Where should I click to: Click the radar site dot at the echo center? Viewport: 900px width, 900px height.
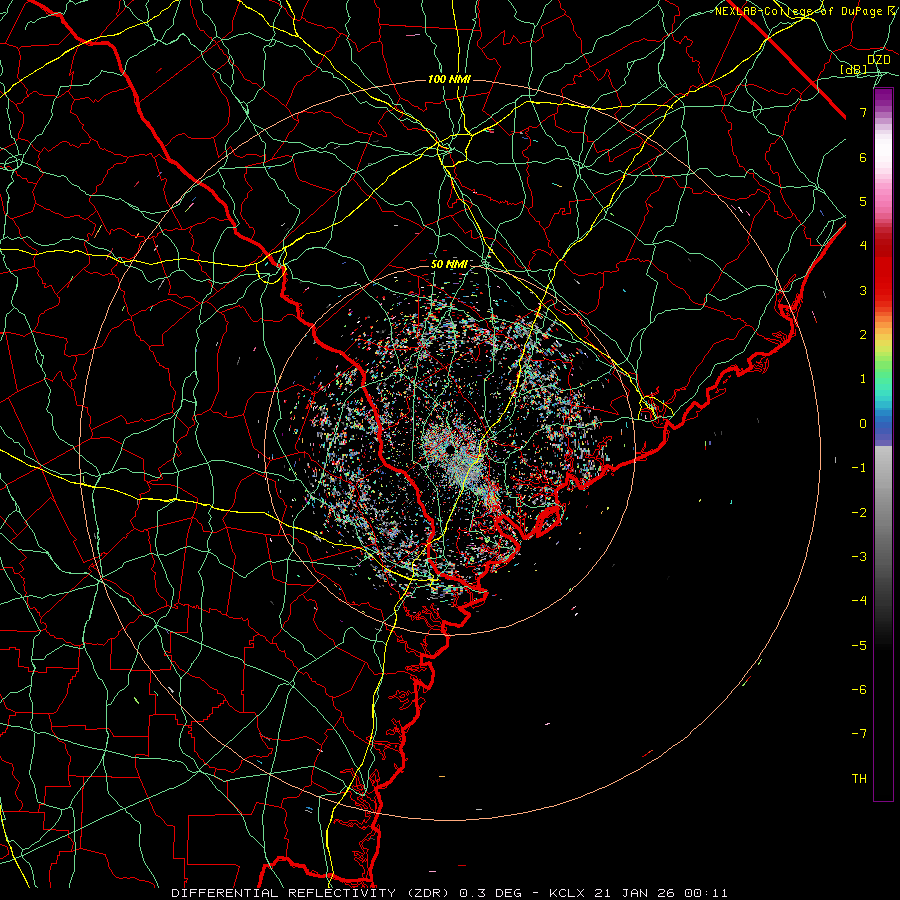click(x=450, y=449)
